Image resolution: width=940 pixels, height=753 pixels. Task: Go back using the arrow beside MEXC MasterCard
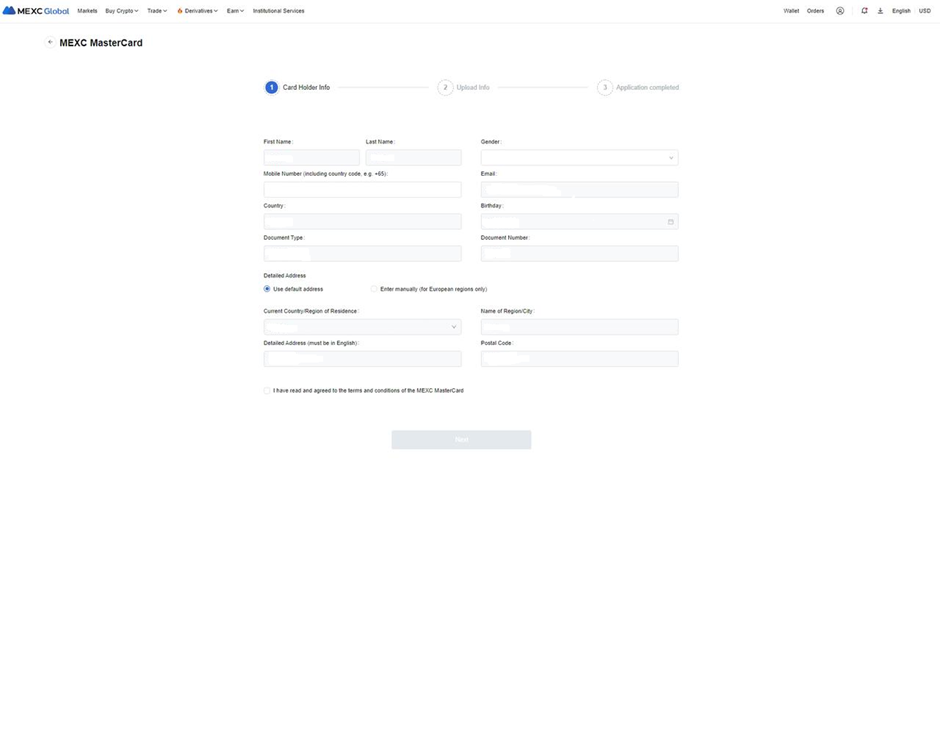click(x=50, y=42)
